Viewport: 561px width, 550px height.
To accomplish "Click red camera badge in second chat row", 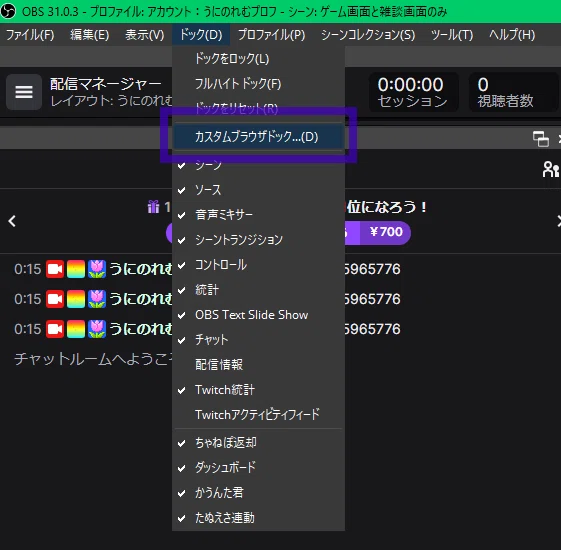I will [x=55, y=299].
